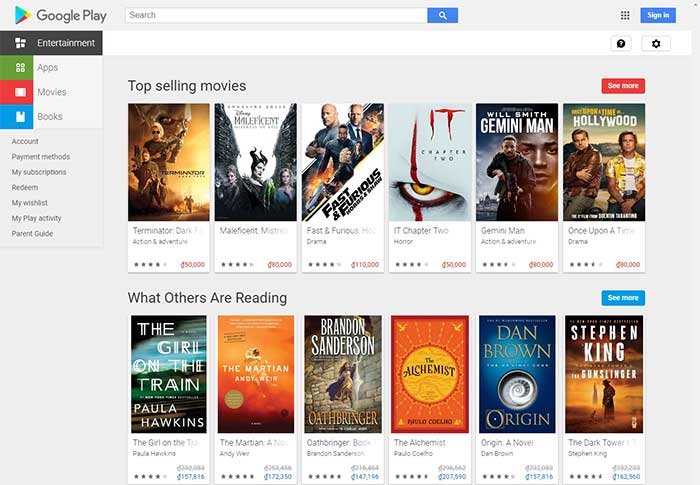Open the Gemini Man movie poster

[517, 162]
